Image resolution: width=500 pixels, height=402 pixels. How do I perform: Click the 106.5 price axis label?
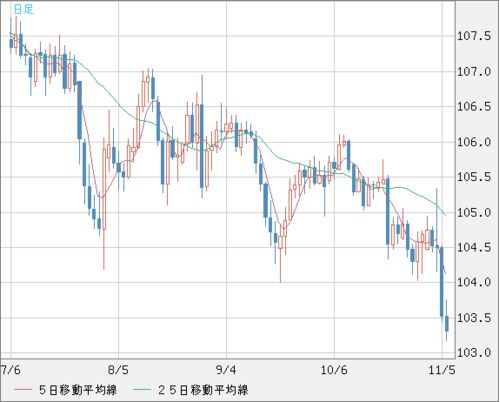[x=474, y=107]
